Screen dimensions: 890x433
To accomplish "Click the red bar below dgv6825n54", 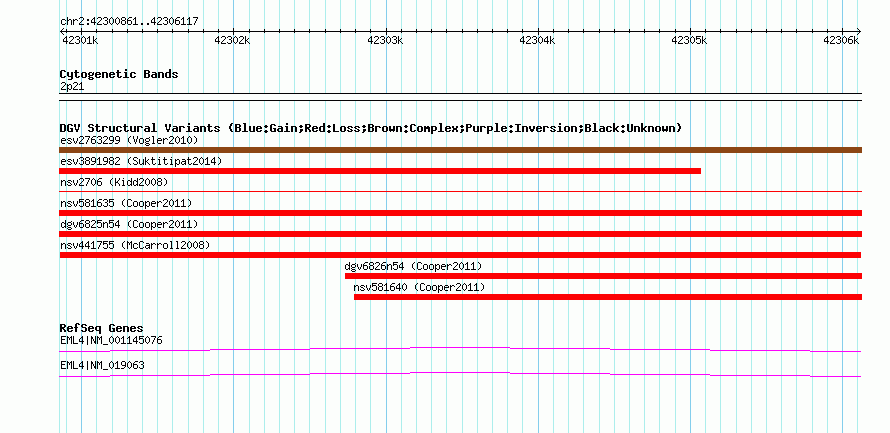I will coord(460,234).
